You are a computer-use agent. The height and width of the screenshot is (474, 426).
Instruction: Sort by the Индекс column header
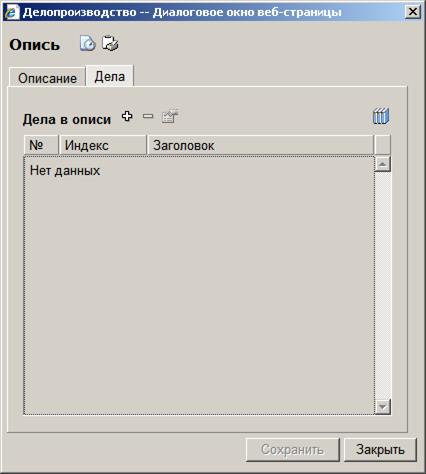click(x=103, y=145)
